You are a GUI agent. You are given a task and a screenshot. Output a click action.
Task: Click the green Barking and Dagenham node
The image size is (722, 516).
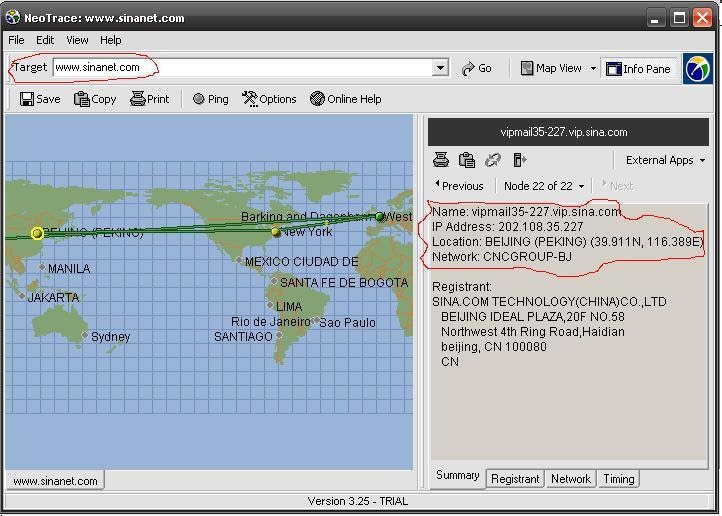click(x=379, y=216)
